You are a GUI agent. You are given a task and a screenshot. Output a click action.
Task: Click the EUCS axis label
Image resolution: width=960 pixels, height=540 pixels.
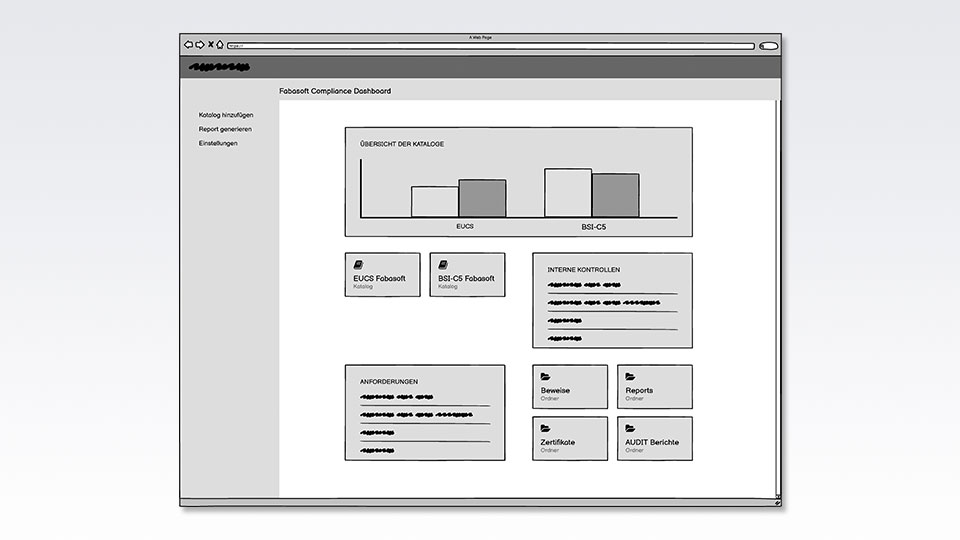coord(465,227)
